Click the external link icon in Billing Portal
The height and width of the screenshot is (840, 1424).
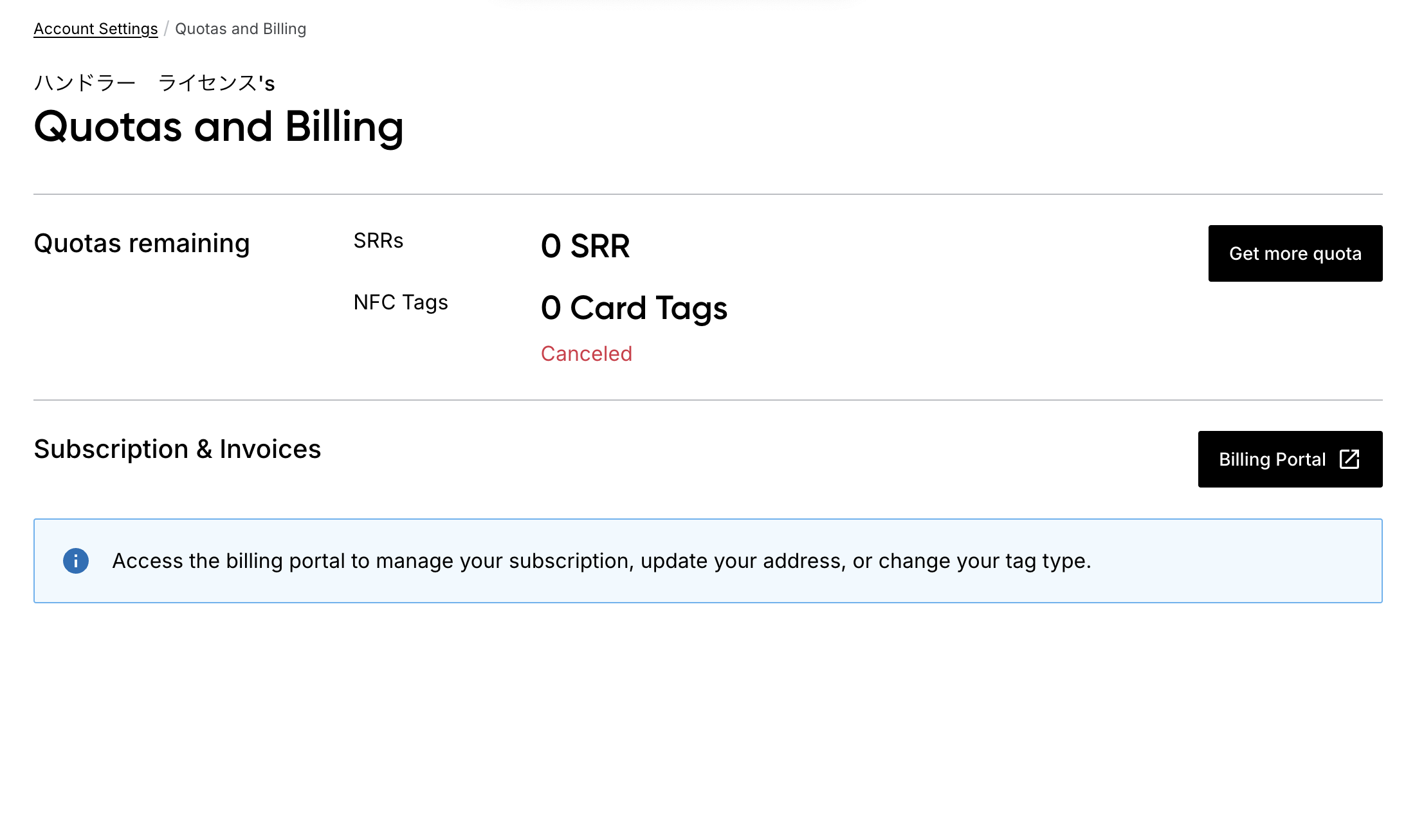click(x=1349, y=459)
